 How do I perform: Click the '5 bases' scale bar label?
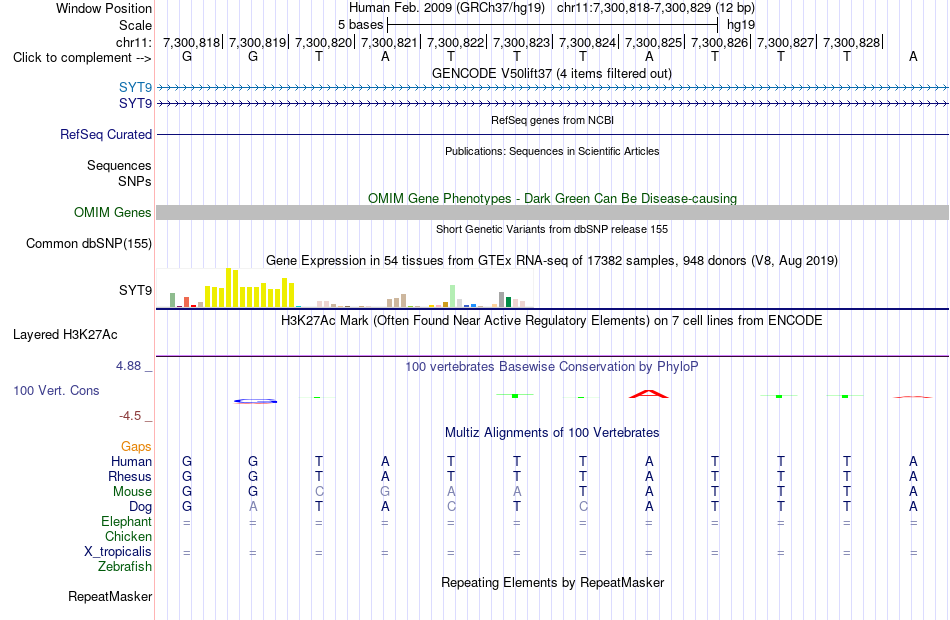tap(360, 25)
